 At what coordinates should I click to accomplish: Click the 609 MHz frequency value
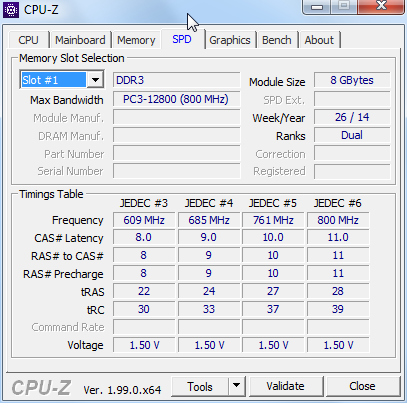point(144,220)
